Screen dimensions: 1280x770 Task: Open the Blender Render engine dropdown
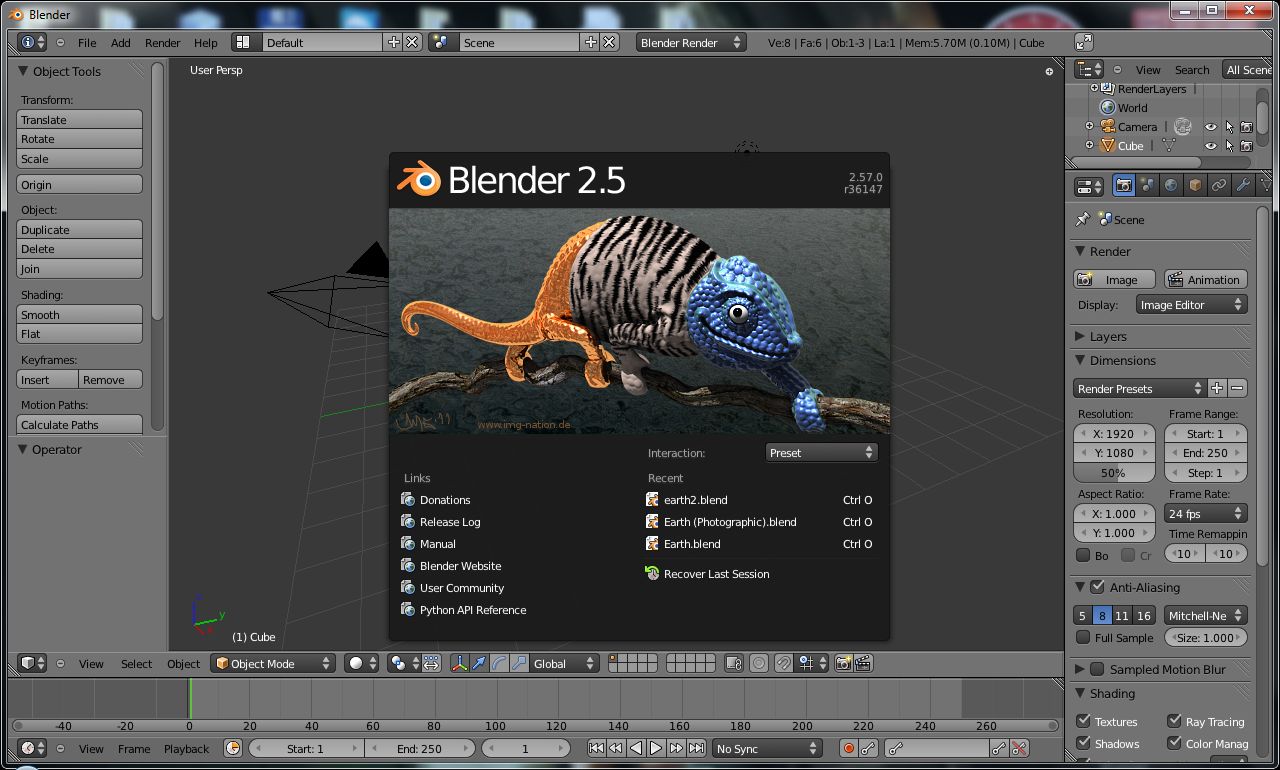coord(691,42)
